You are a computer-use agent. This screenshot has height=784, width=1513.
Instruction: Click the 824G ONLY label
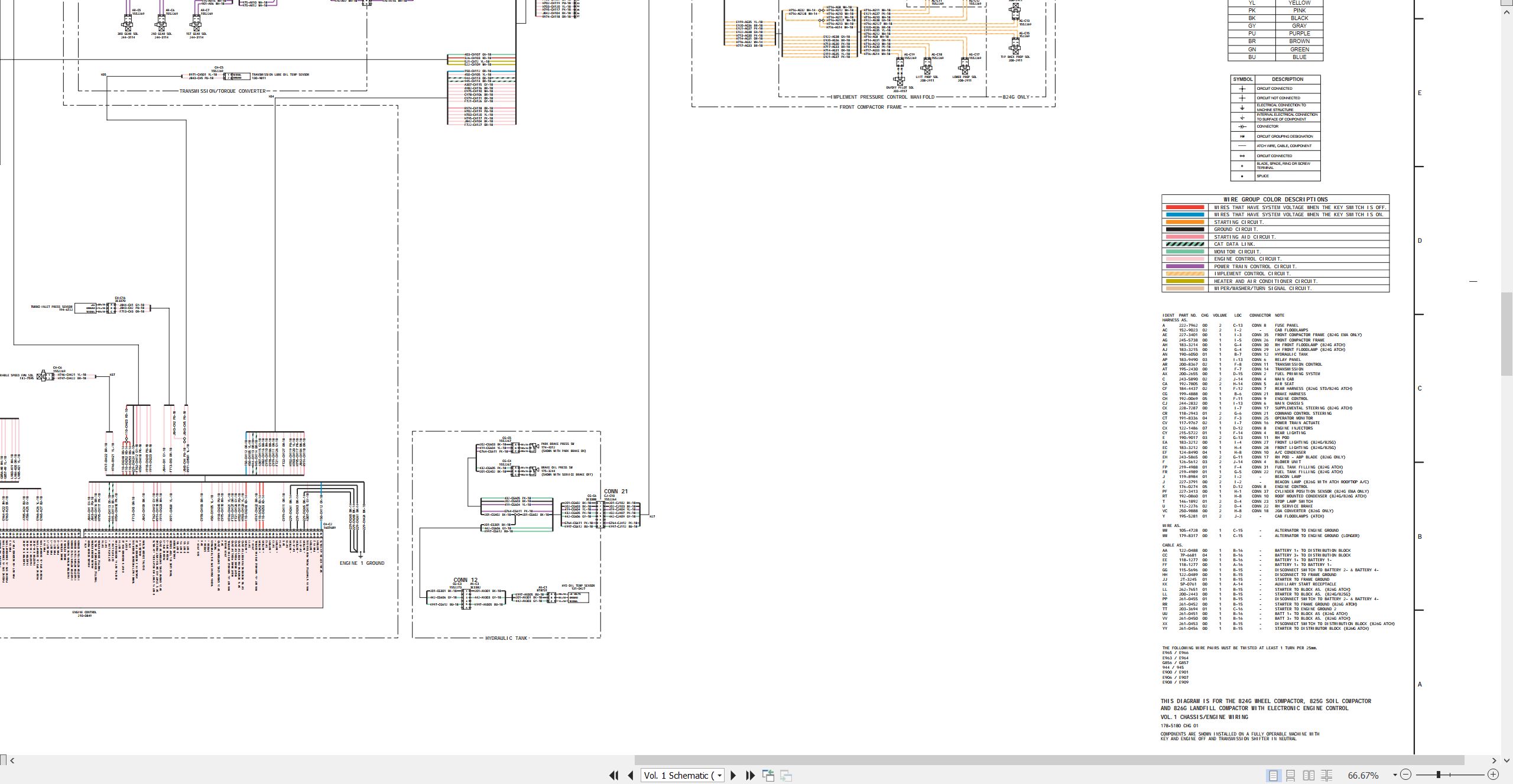(x=1016, y=97)
